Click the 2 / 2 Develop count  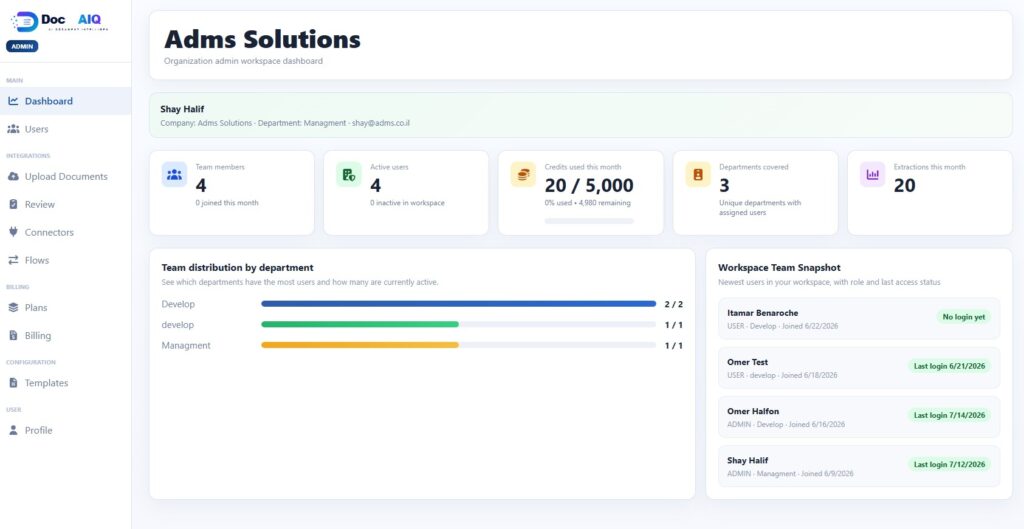(673, 304)
